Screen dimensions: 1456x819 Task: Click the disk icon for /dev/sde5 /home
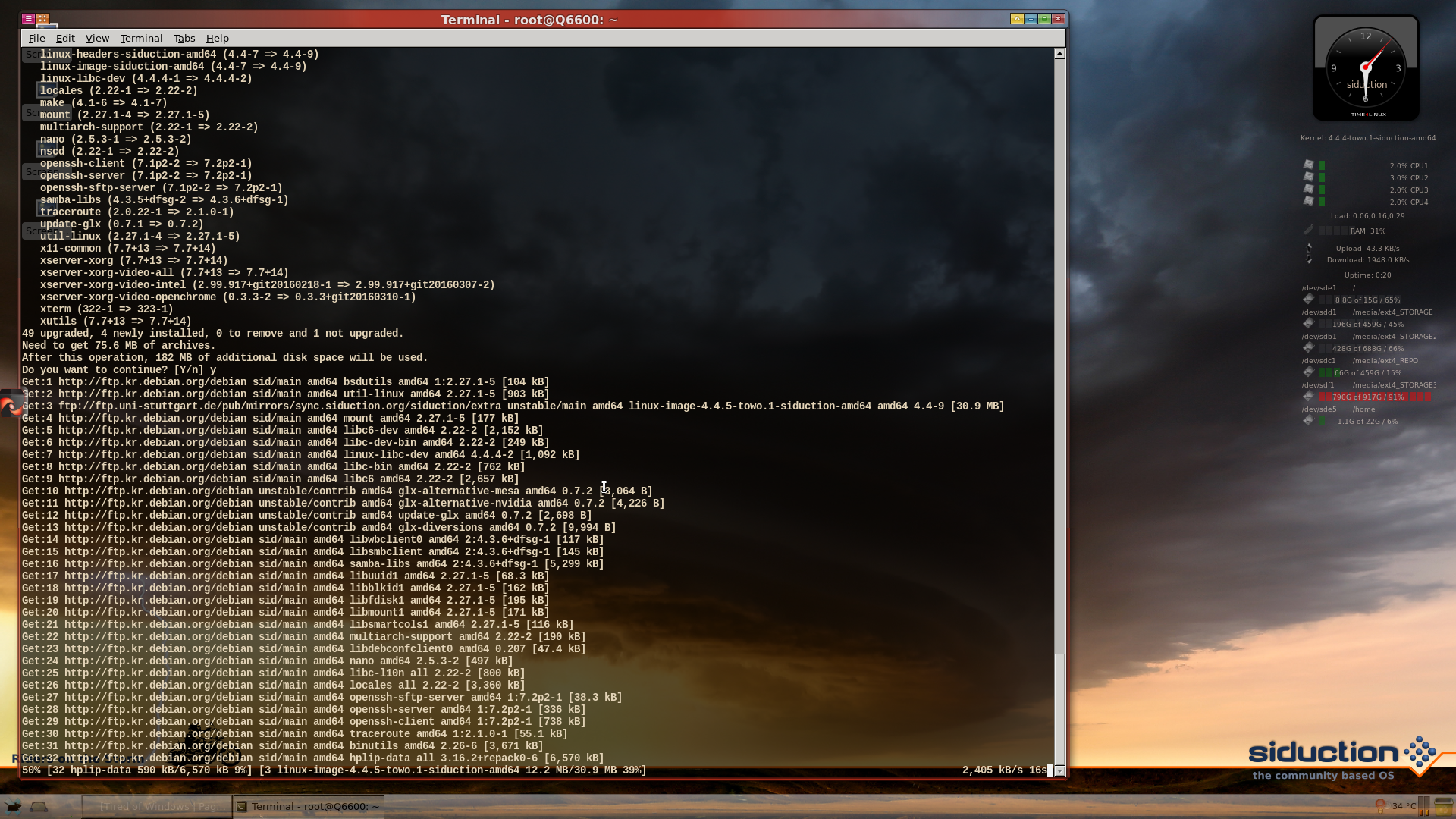pos(1308,420)
